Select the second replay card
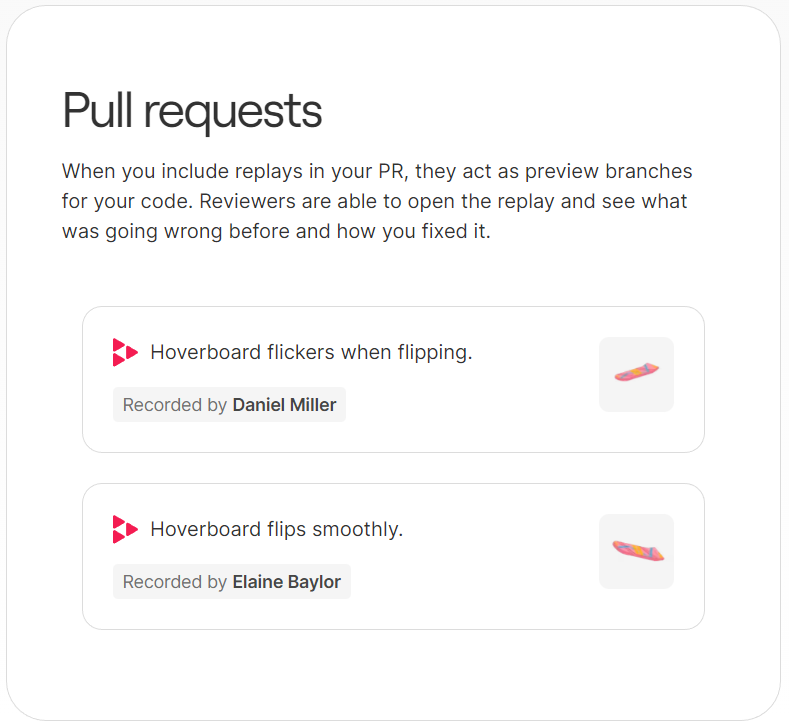The image size is (789, 726). click(393, 556)
